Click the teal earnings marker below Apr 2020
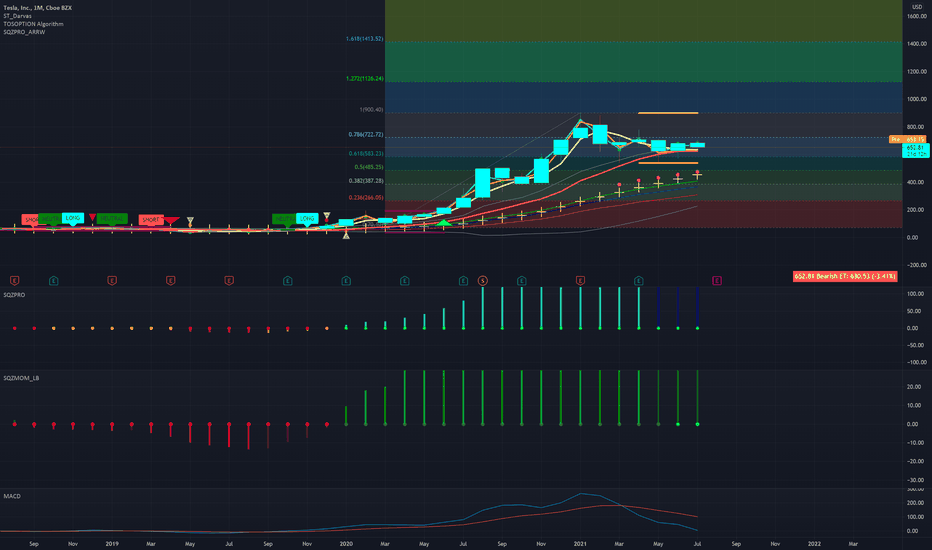Screen dimensions: 932x550 tap(405, 281)
